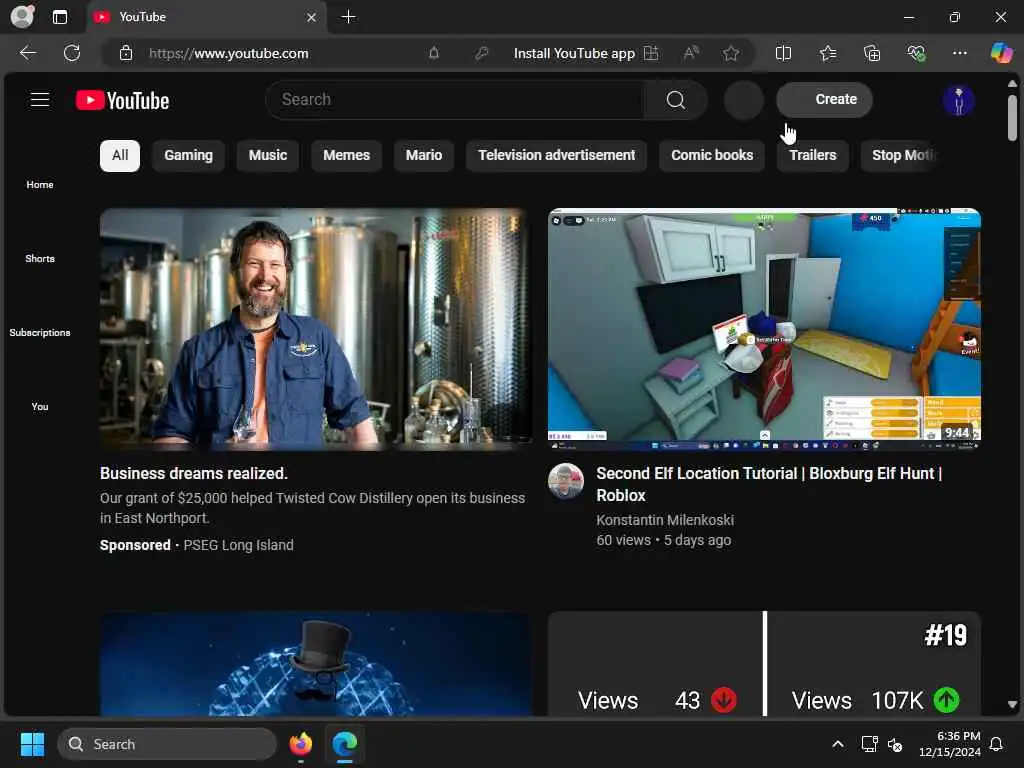
Task: Click the Read aloud icon
Action: coord(691,54)
